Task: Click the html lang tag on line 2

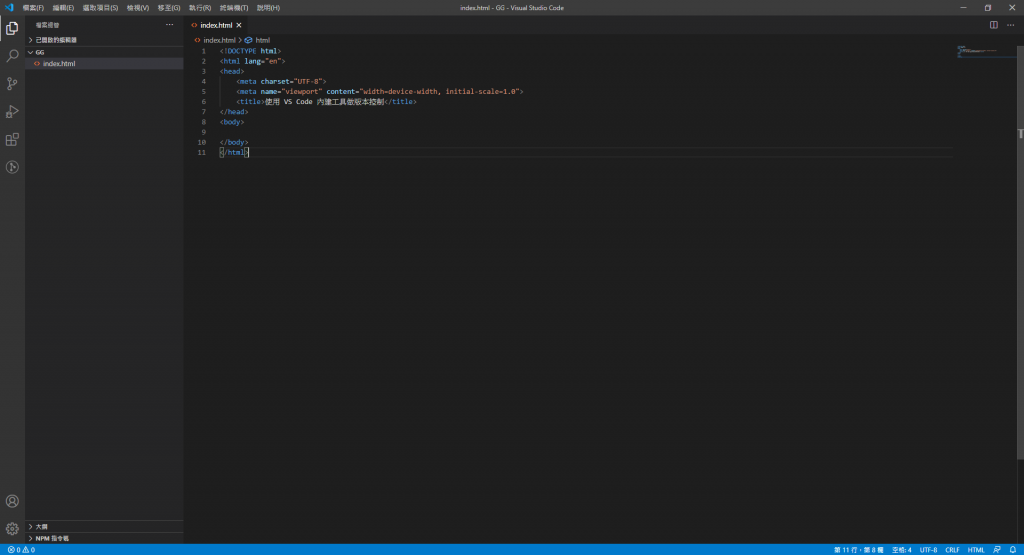Action: pyautogui.click(x=253, y=61)
